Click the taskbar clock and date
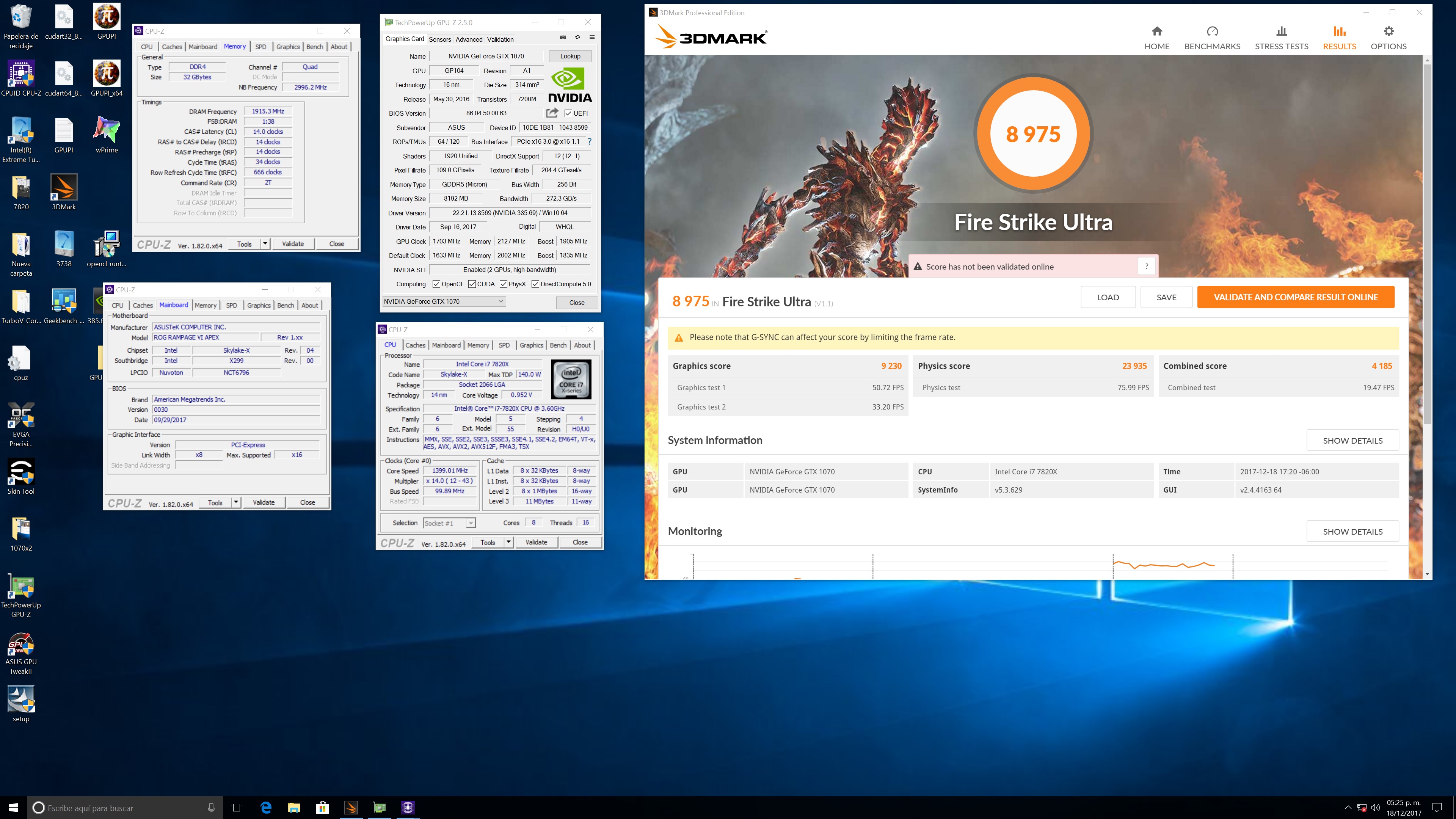 (x=1403, y=807)
